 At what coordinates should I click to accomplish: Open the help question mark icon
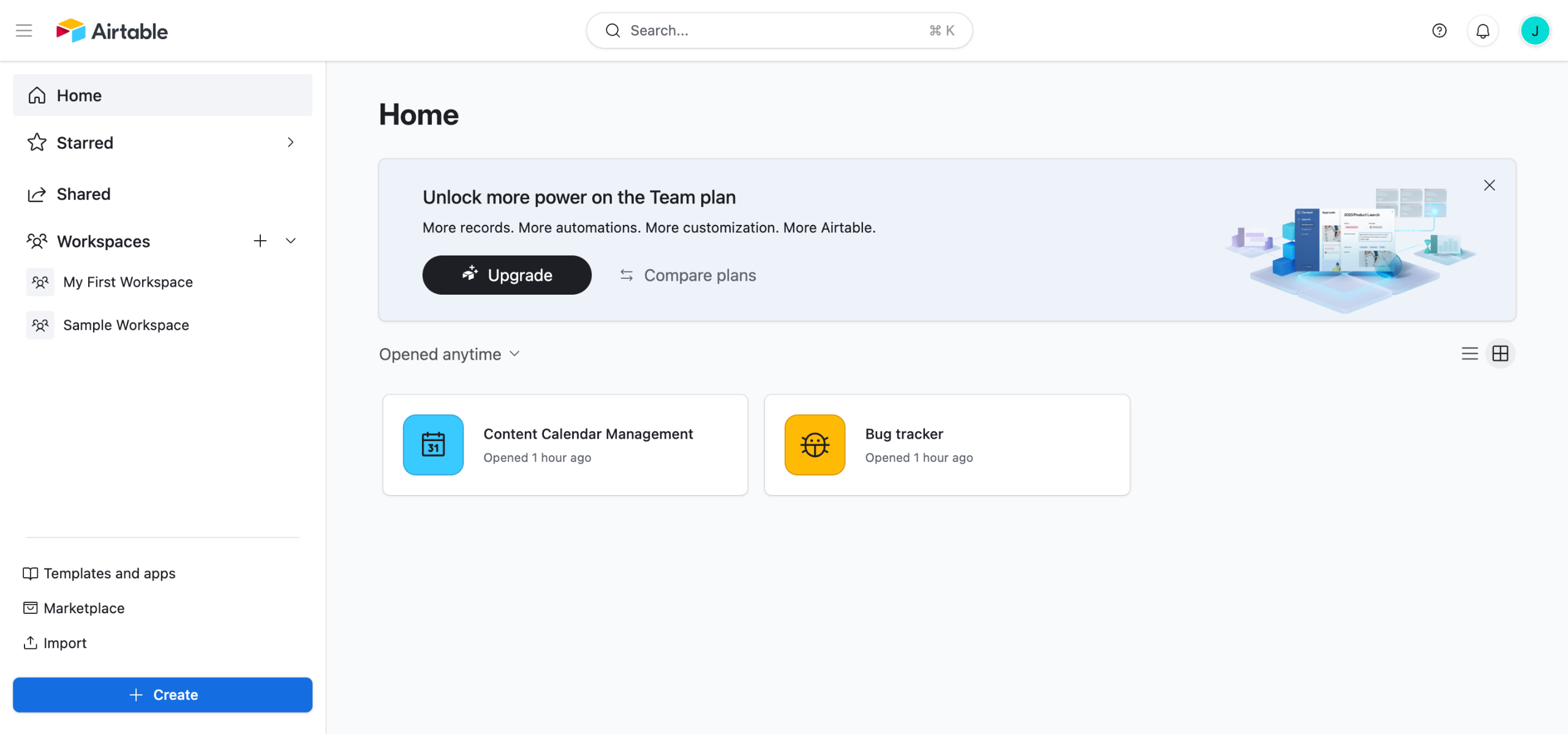1439,31
